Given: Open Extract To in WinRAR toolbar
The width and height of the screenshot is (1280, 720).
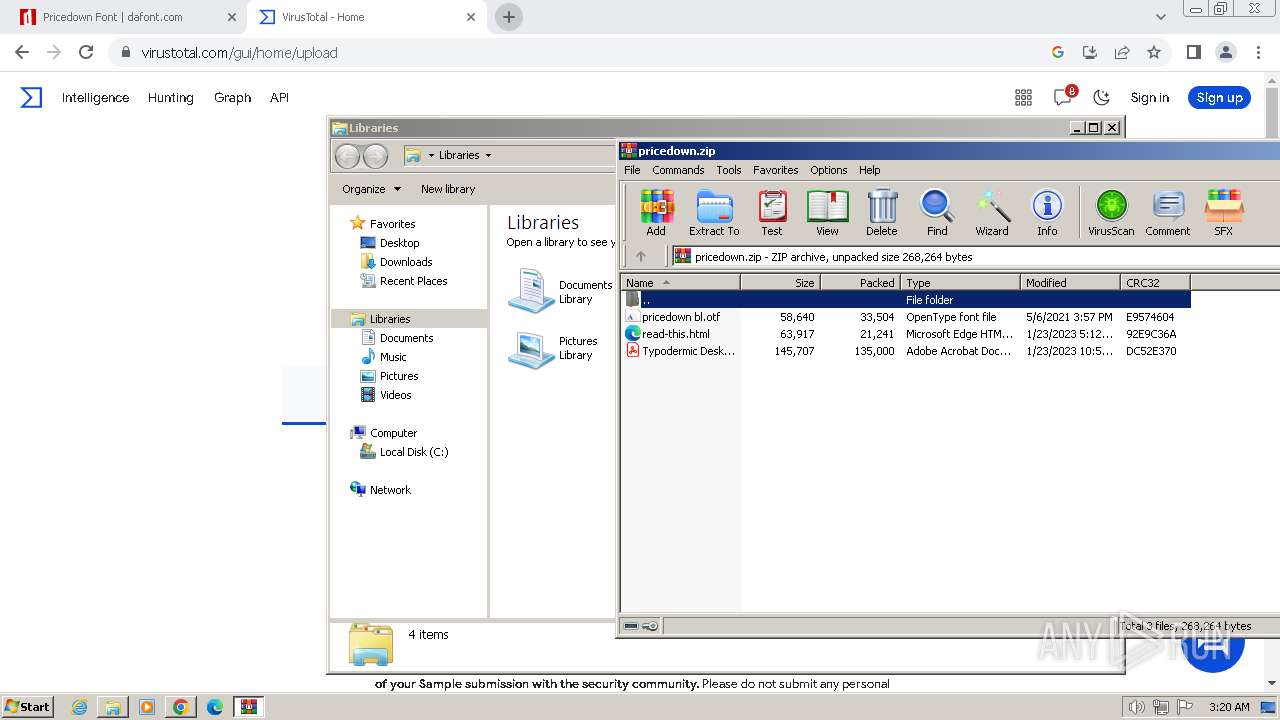Looking at the screenshot, I should (x=714, y=212).
